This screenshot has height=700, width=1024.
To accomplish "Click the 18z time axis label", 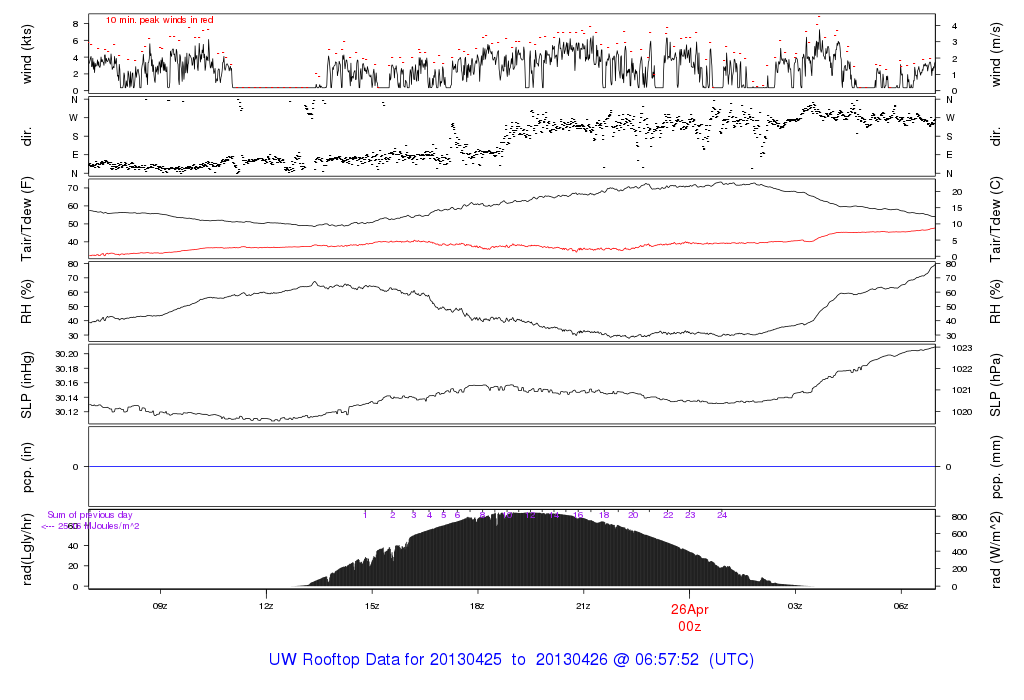I will 477,606.
